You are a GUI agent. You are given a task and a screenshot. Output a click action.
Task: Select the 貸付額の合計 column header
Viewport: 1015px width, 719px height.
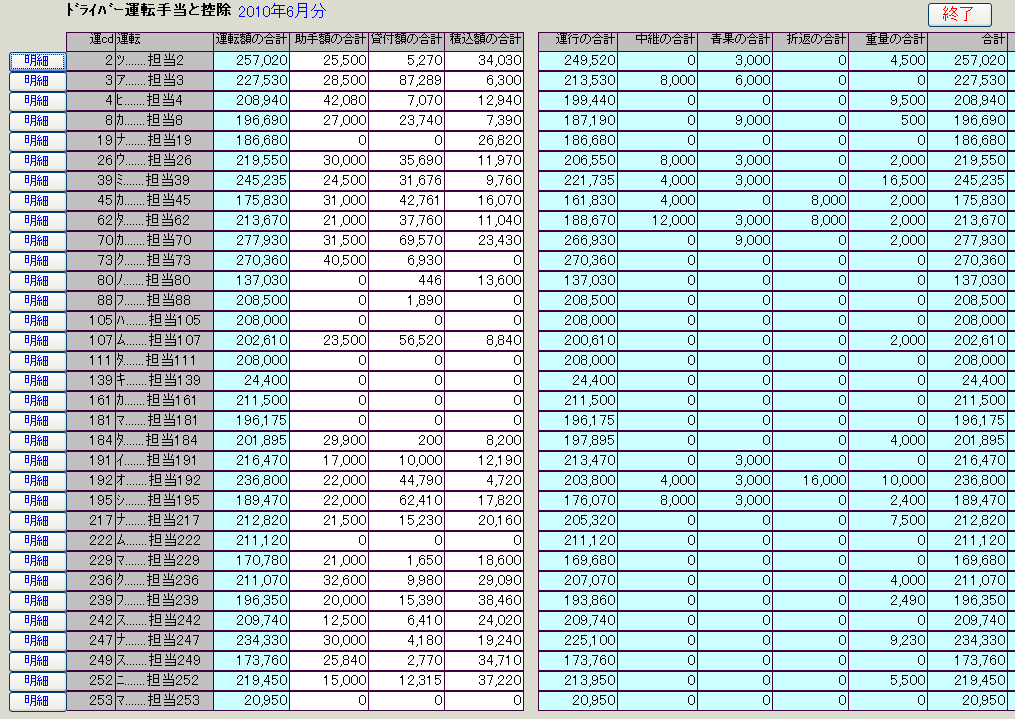pyautogui.click(x=407, y=40)
